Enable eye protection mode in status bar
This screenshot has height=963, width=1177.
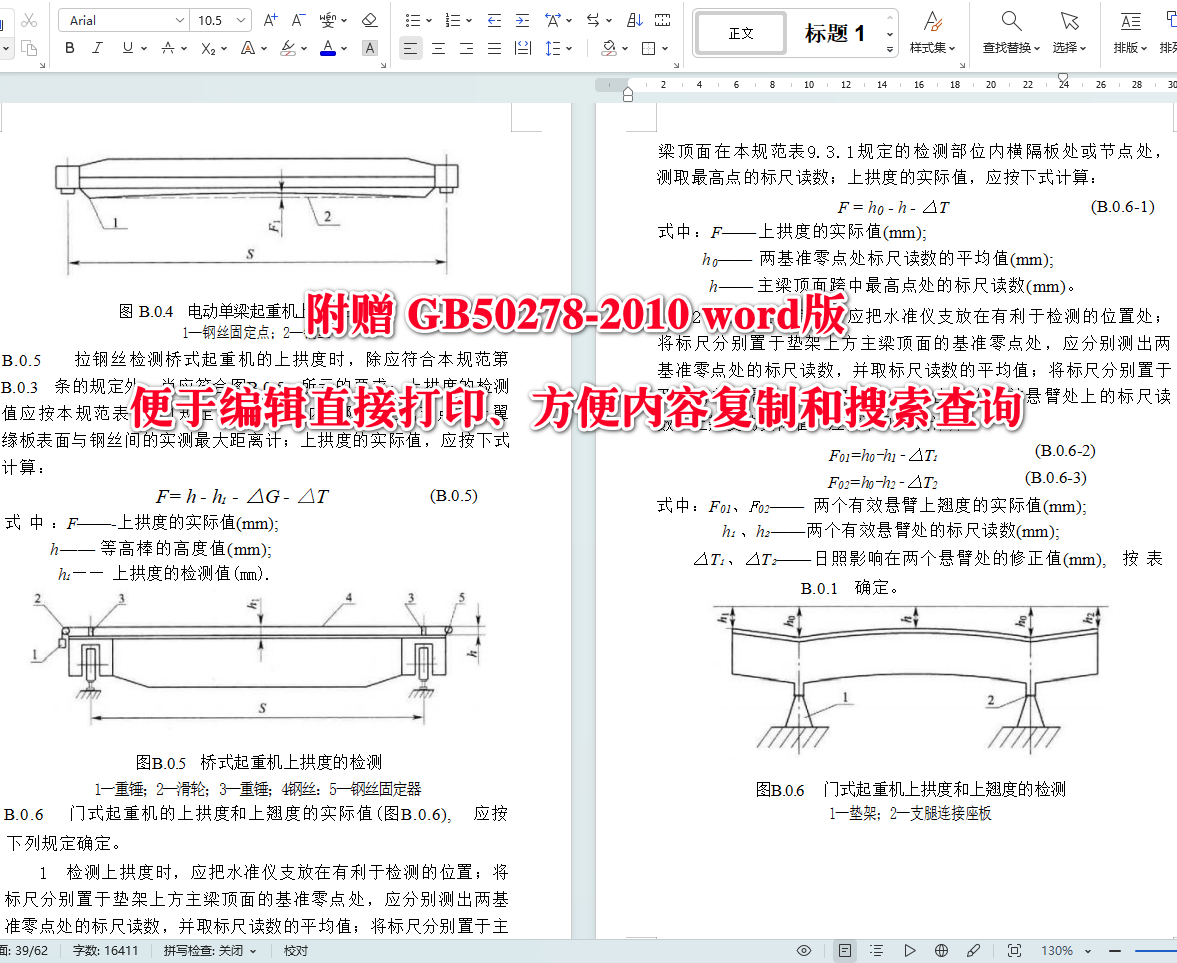pyautogui.click(x=803, y=951)
